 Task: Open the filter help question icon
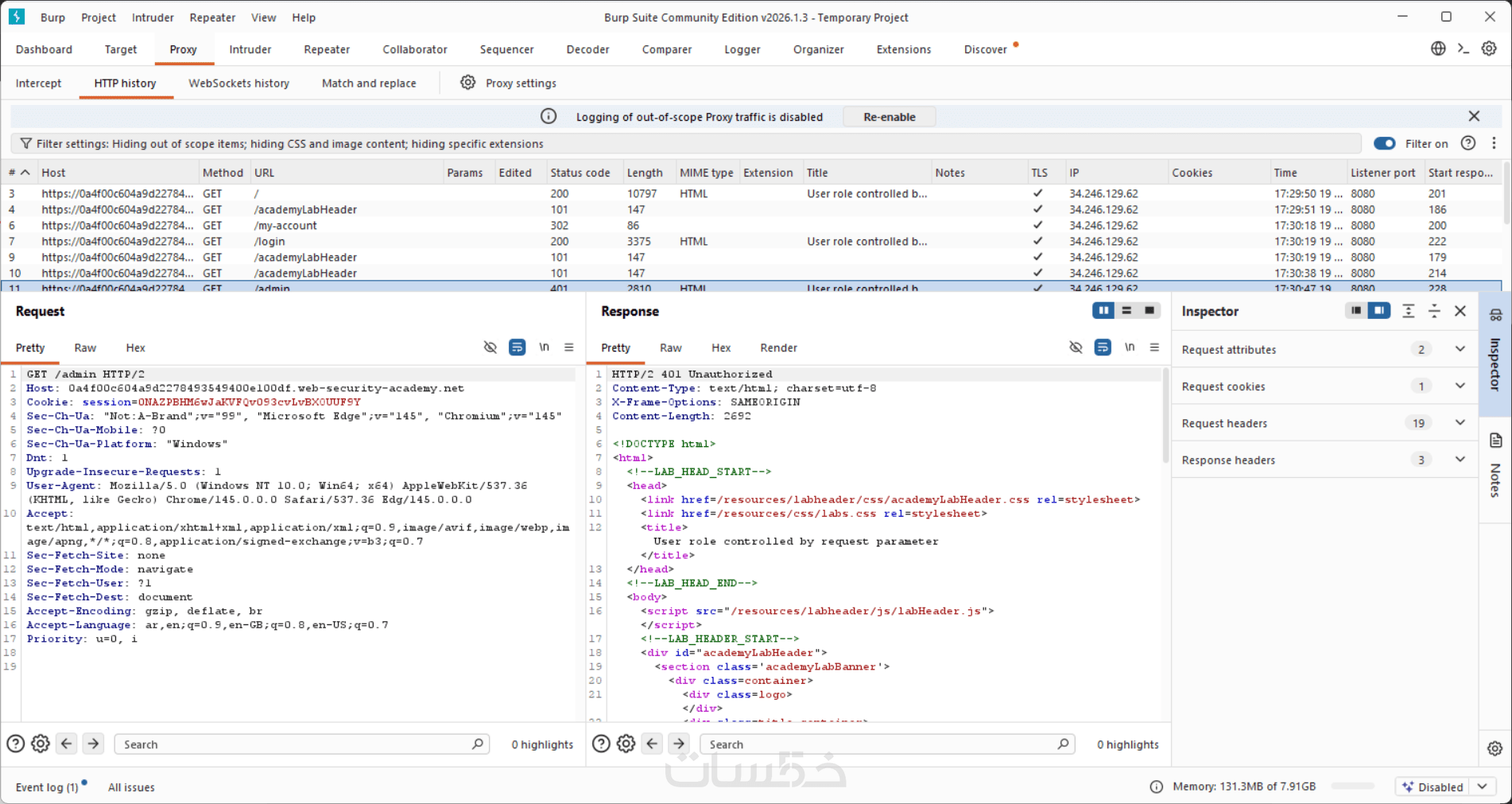(x=1468, y=143)
